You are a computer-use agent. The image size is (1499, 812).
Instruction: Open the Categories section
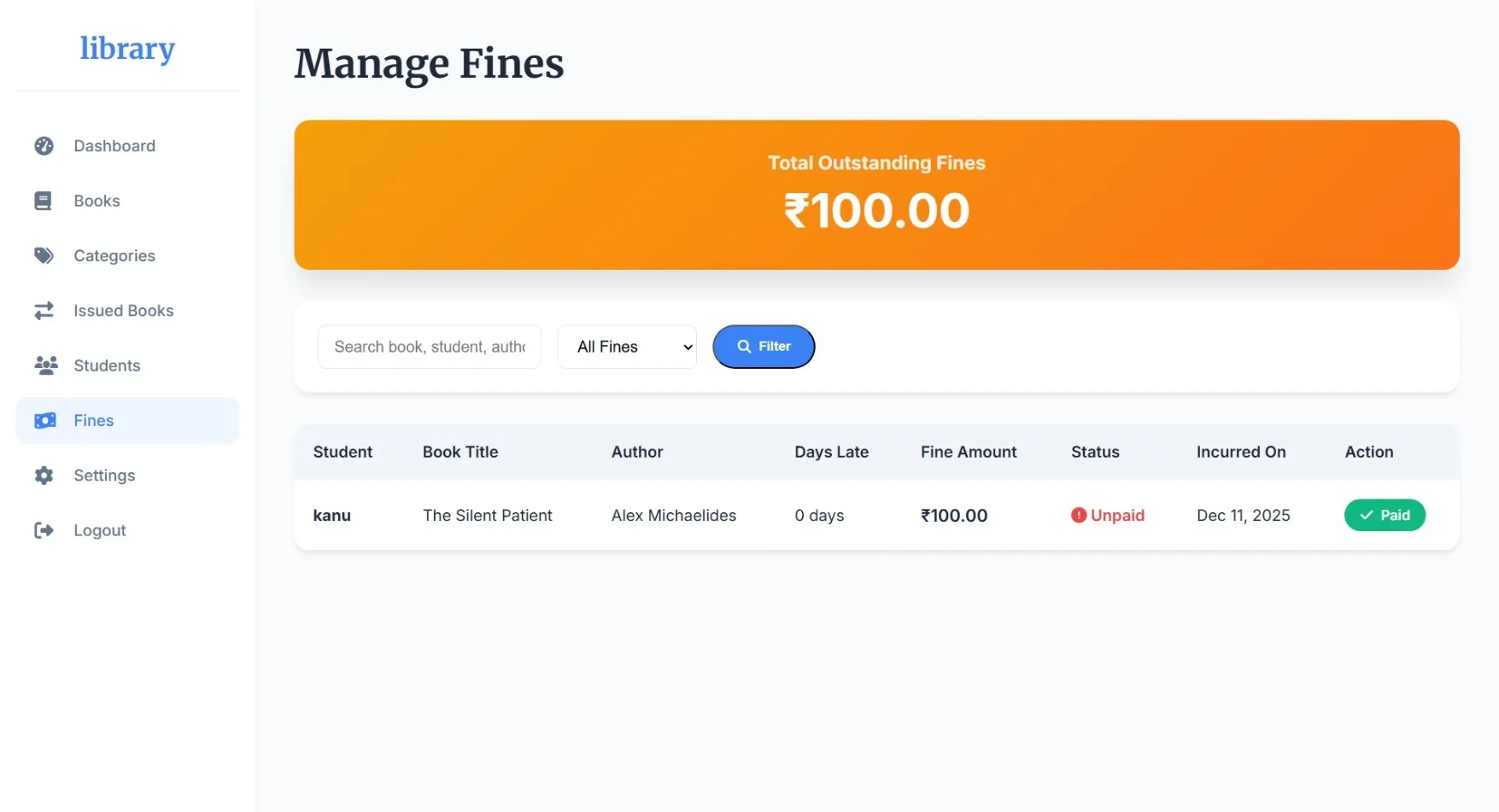coord(114,255)
